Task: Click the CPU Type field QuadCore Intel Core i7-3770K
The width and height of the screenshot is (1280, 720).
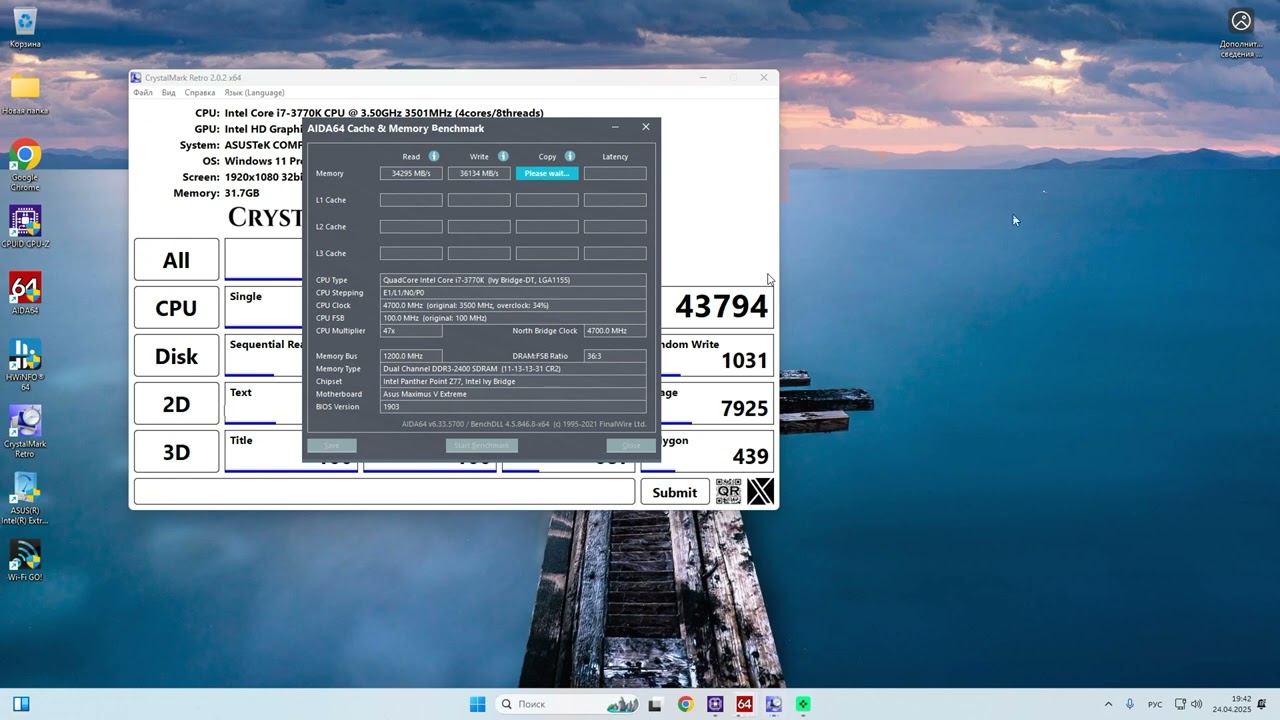Action: tap(513, 280)
